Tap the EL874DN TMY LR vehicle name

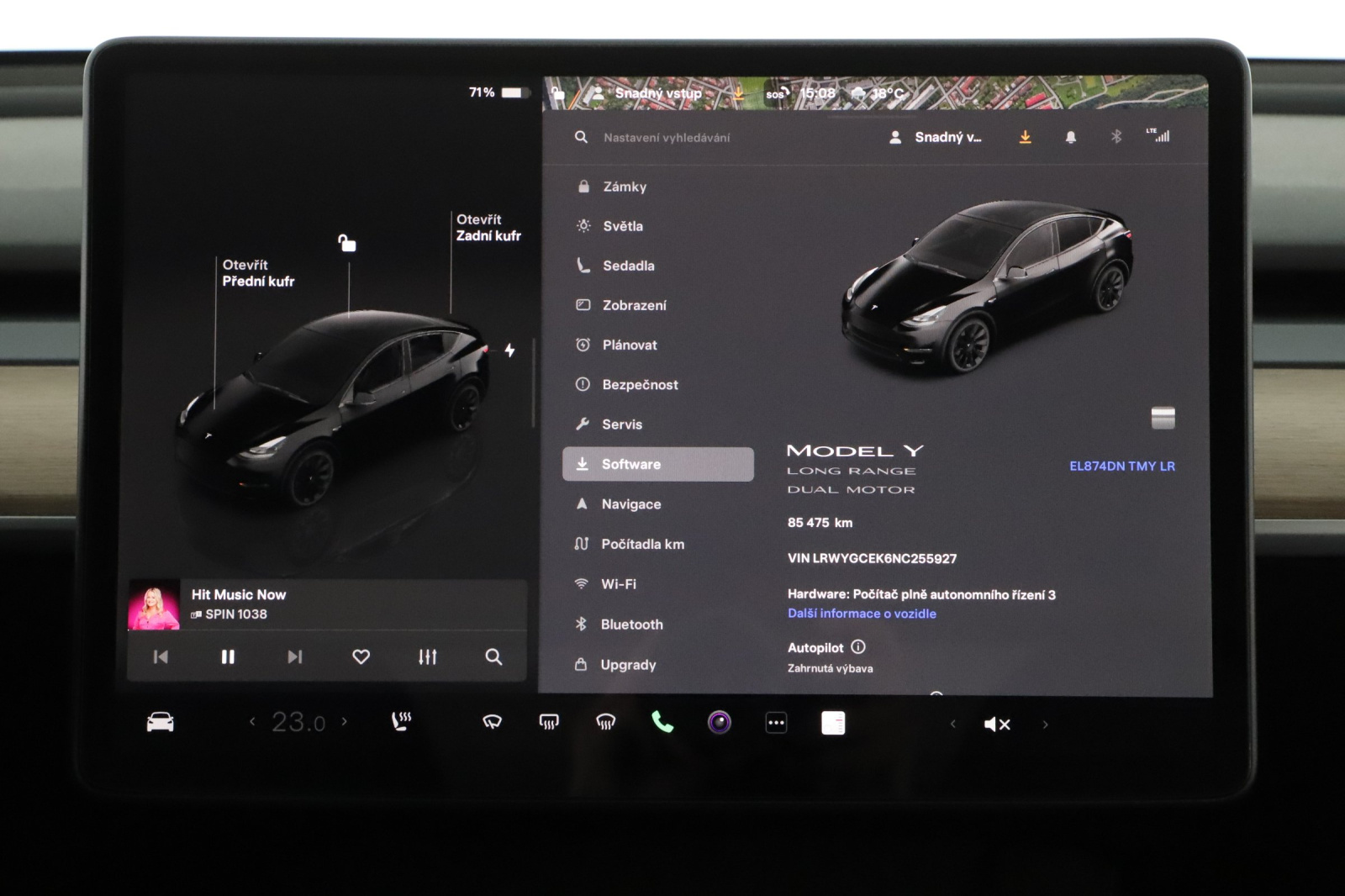(x=1122, y=466)
